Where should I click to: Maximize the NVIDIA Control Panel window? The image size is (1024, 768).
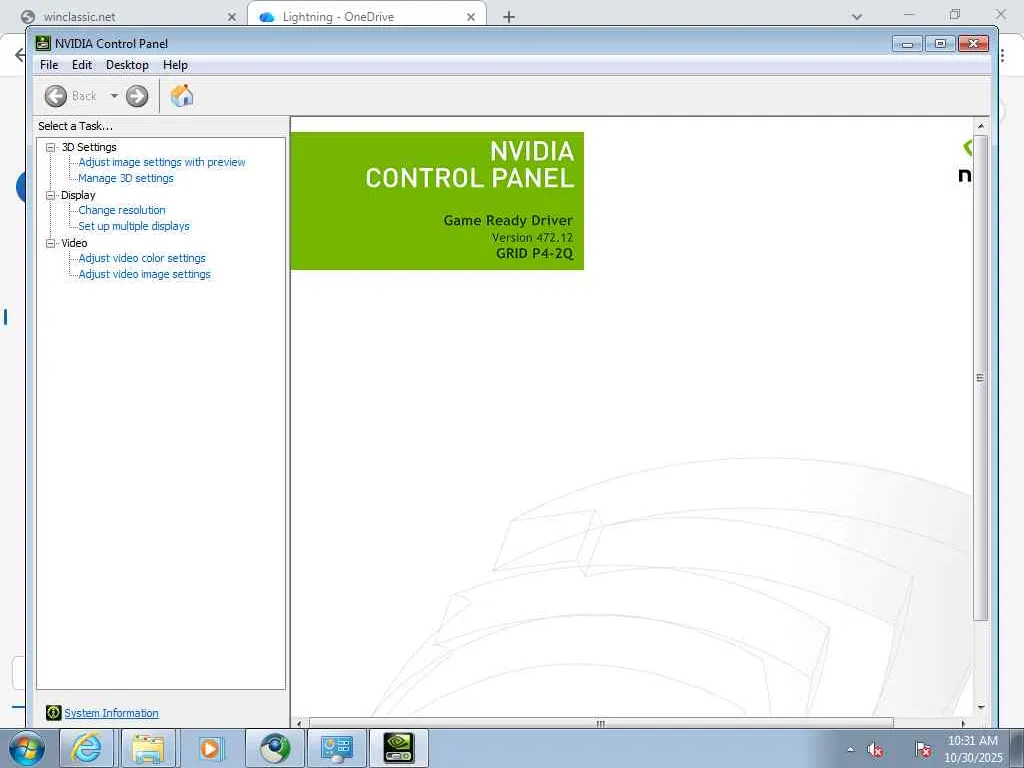tap(940, 44)
